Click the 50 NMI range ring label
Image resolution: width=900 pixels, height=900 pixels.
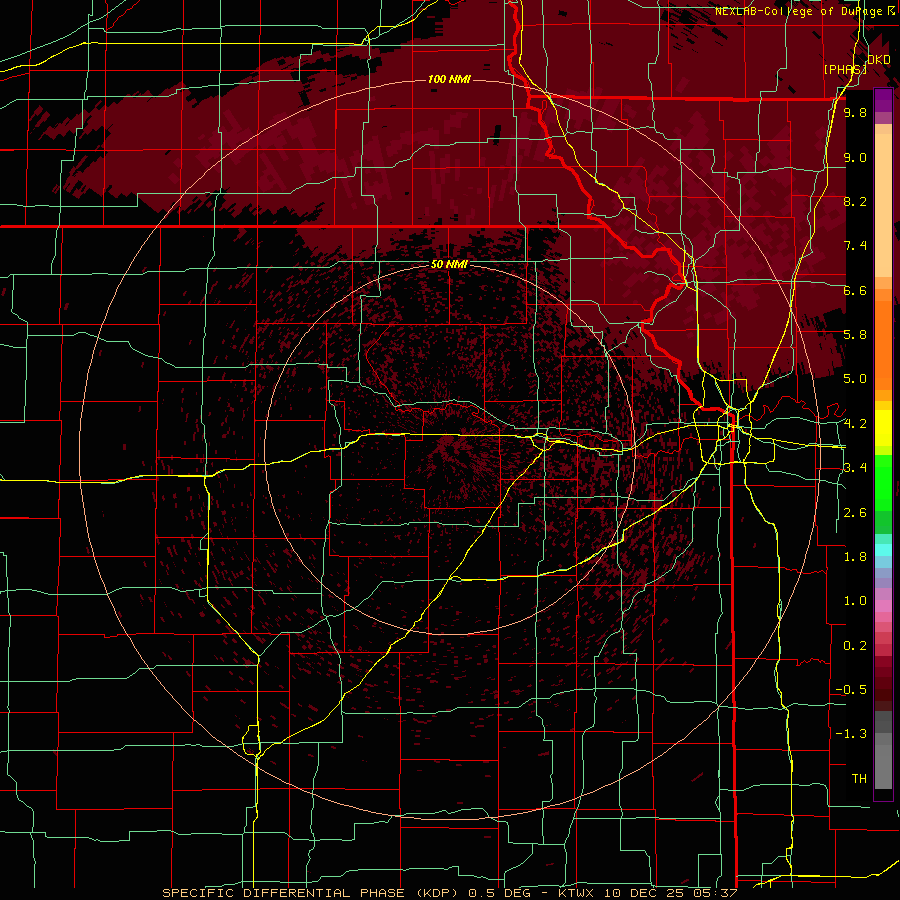(449, 265)
